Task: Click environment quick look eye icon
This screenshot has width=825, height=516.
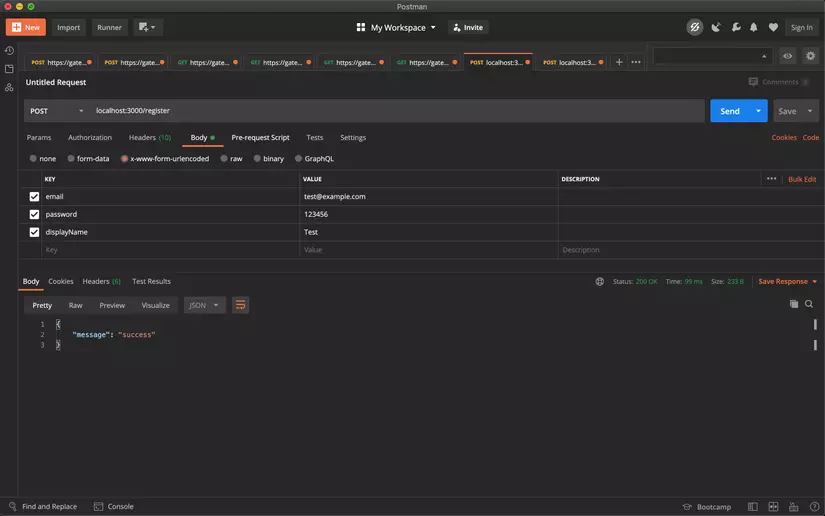Action: 787,56
